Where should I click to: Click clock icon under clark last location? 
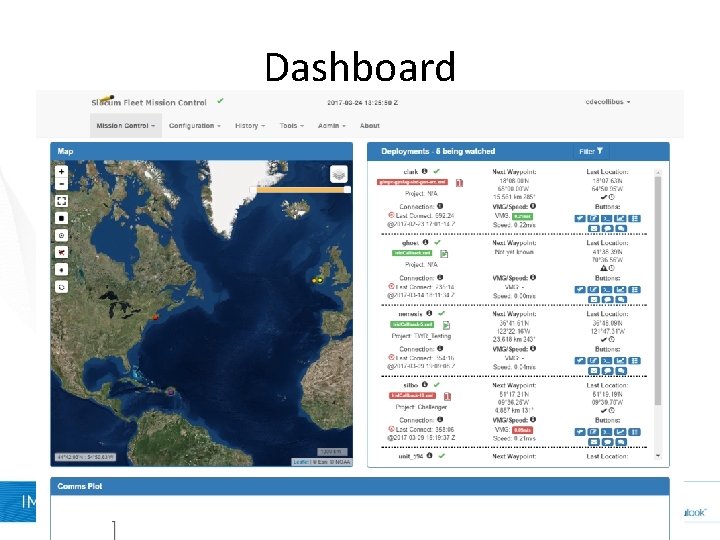611,197
